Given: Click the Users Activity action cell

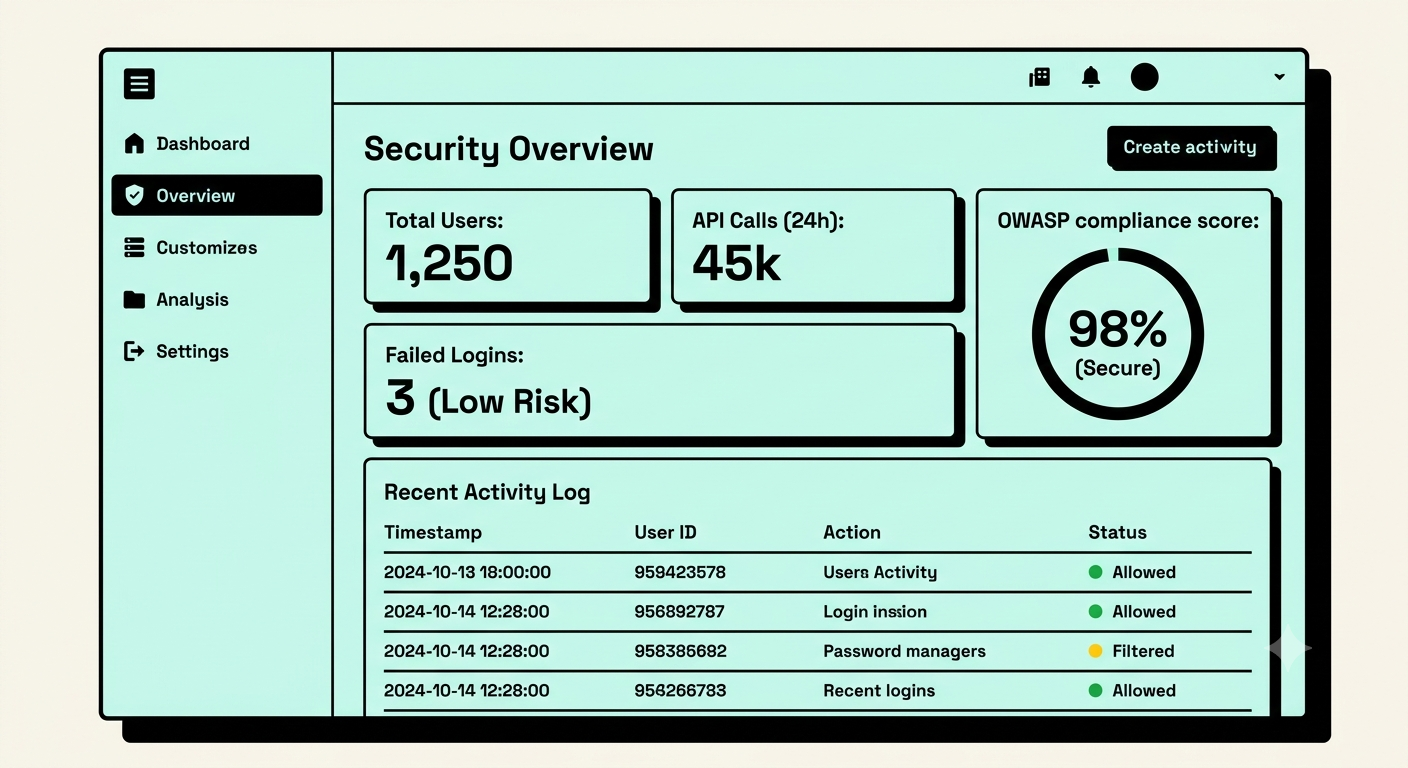Looking at the screenshot, I should pyautogui.click(x=880, y=572).
